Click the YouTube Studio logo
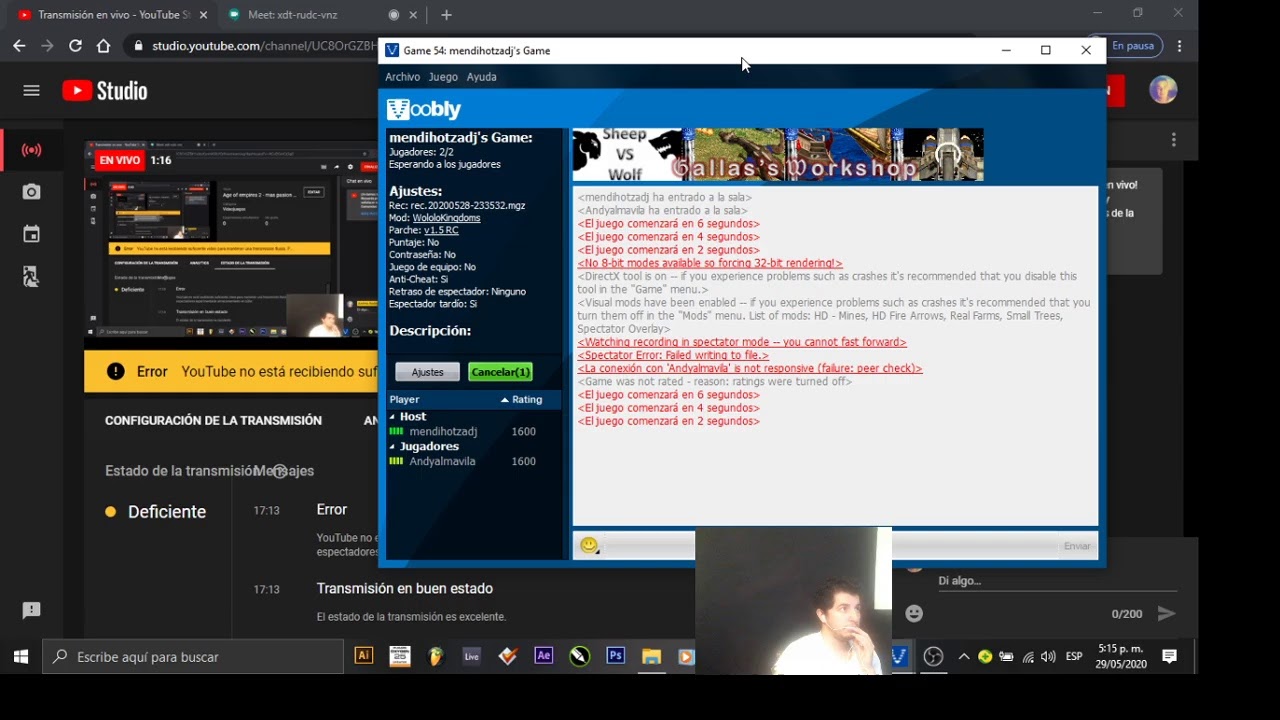 [x=105, y=91]
